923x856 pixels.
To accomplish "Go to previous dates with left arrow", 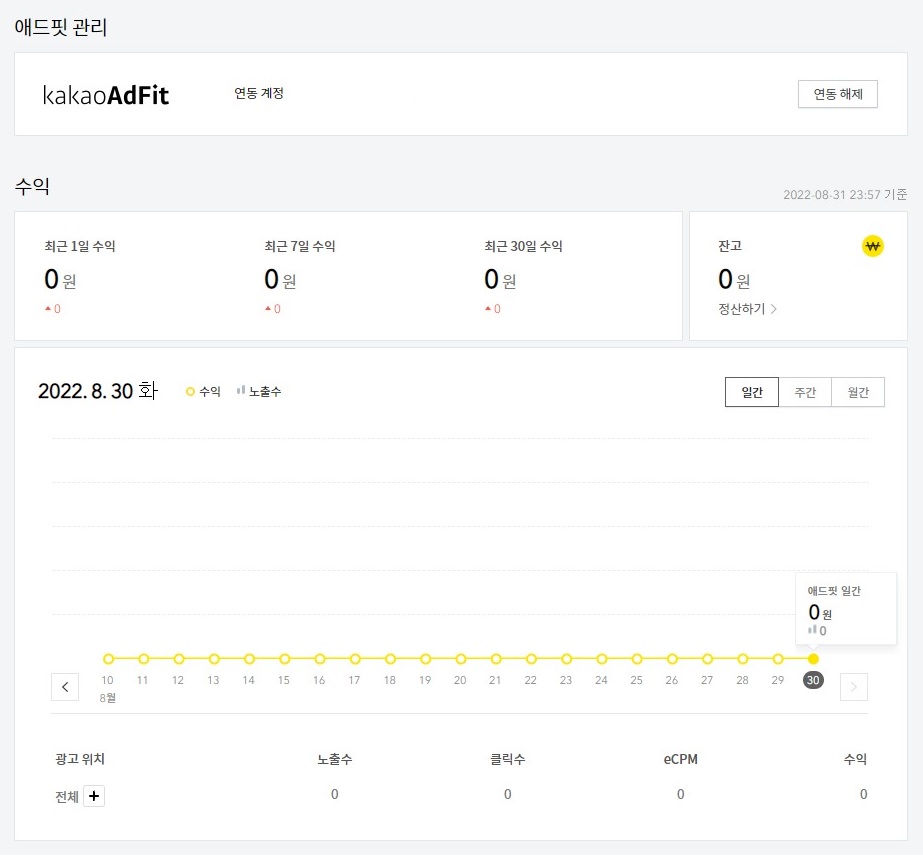I will point(65,686).
